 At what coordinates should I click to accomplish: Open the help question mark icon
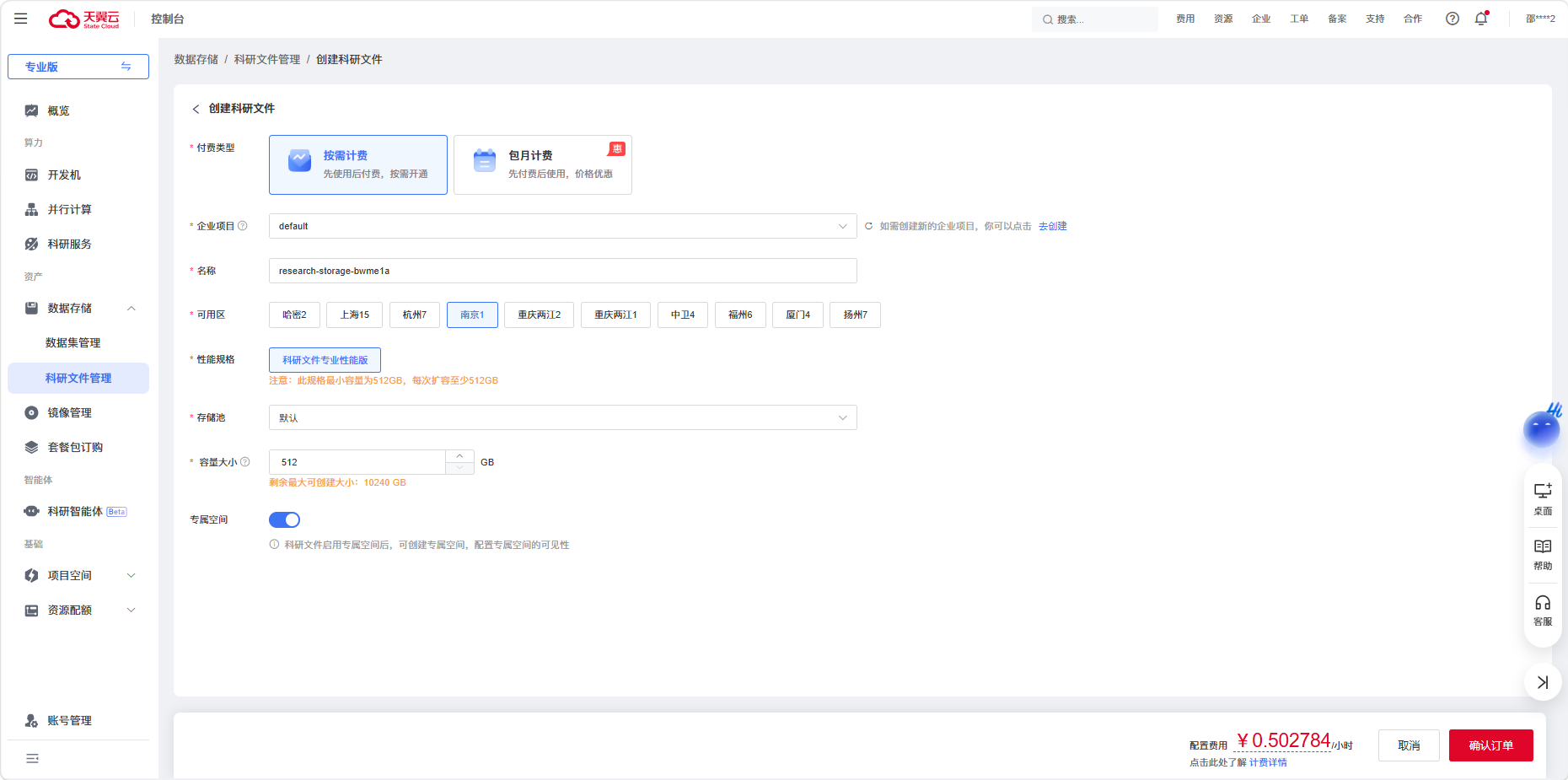point(1452,19)
